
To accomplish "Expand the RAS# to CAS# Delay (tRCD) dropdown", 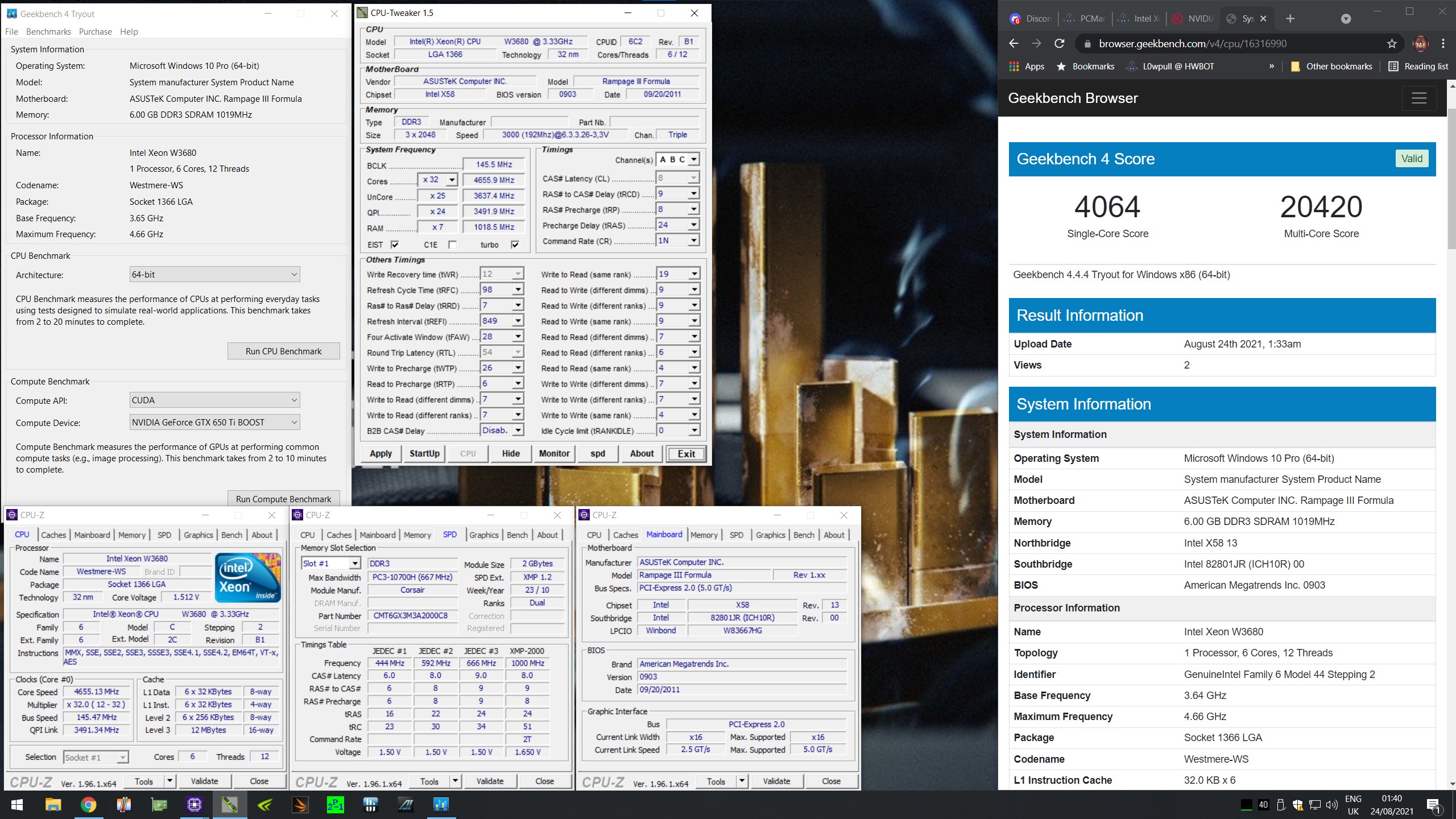I will [693, 194].
